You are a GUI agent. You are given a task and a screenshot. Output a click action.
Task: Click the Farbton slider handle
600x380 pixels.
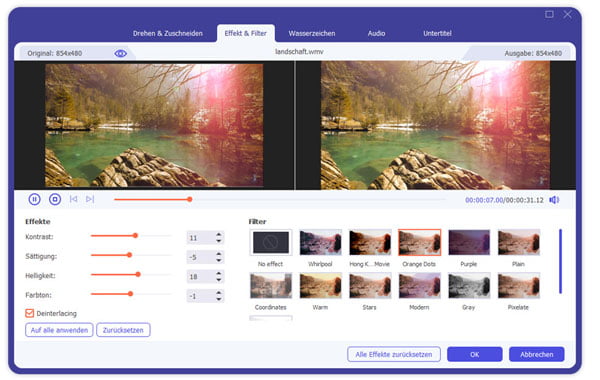(130, 294)
